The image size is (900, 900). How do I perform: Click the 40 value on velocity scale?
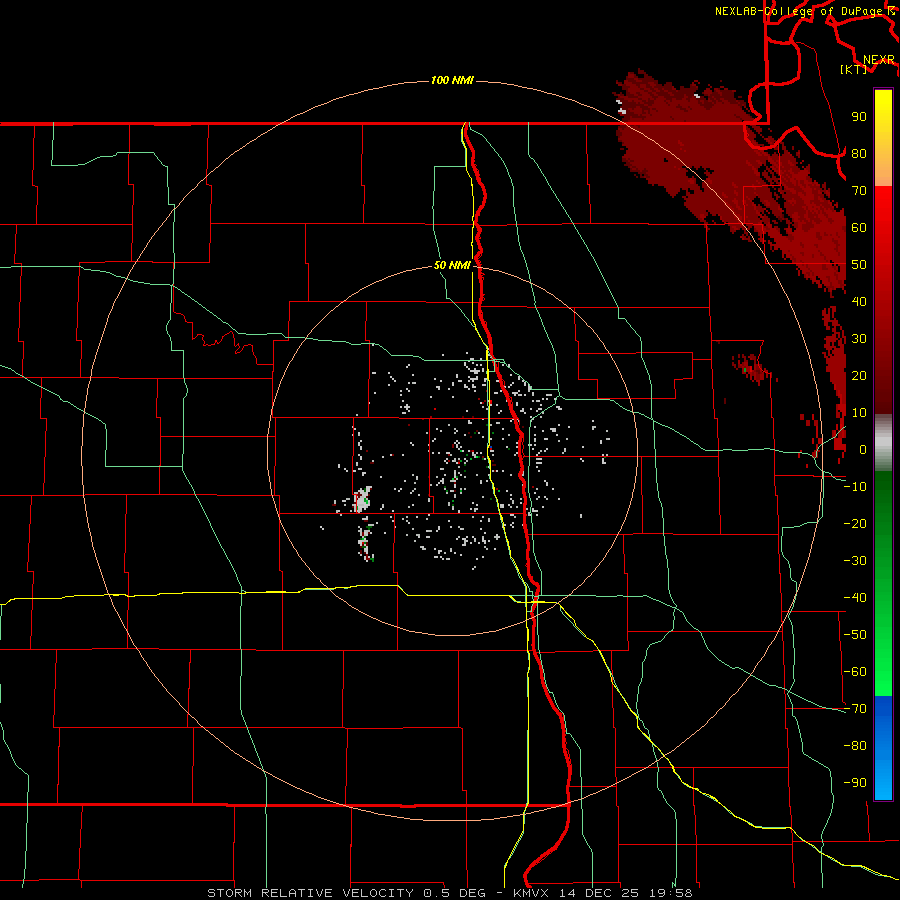859,301
